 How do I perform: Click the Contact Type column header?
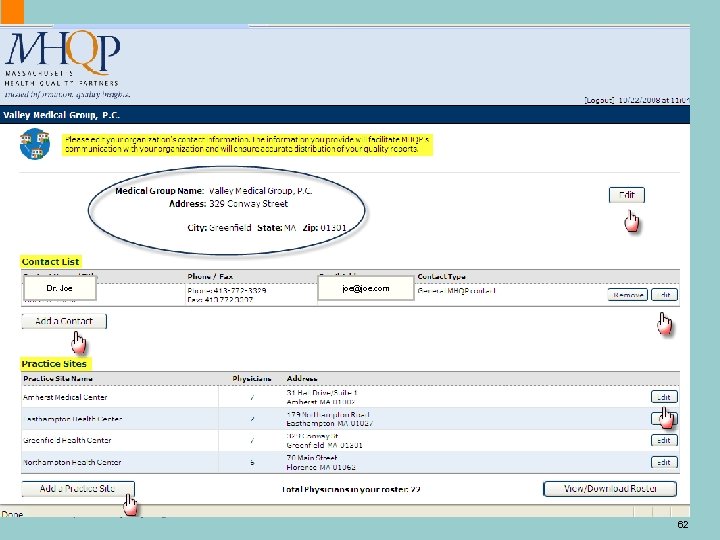441,276
